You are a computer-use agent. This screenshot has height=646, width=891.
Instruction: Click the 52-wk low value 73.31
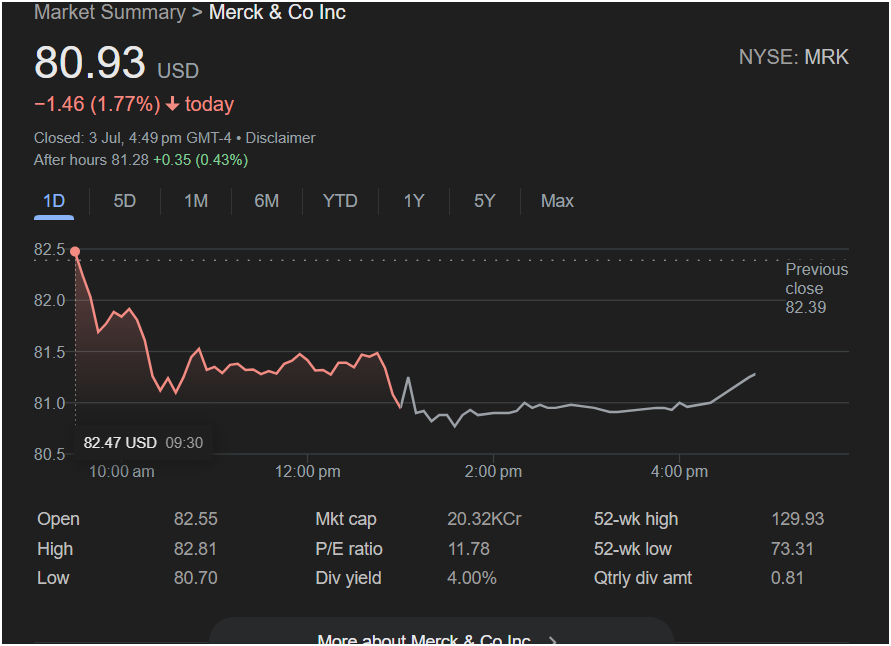click(792, 549)
